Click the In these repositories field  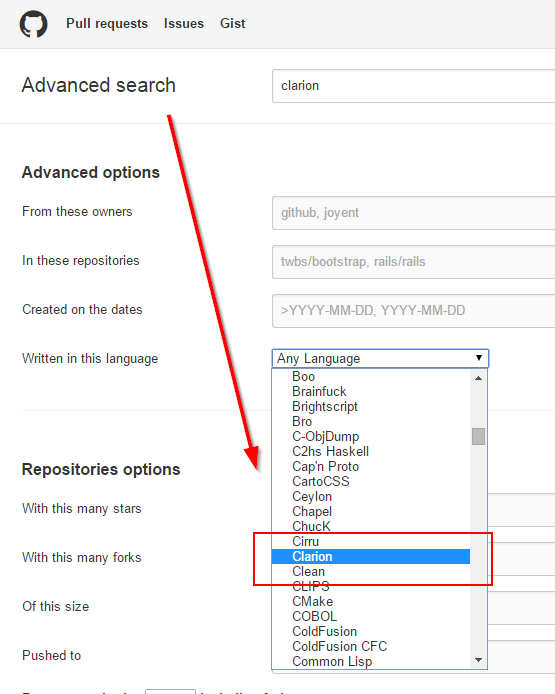[413, 262]
